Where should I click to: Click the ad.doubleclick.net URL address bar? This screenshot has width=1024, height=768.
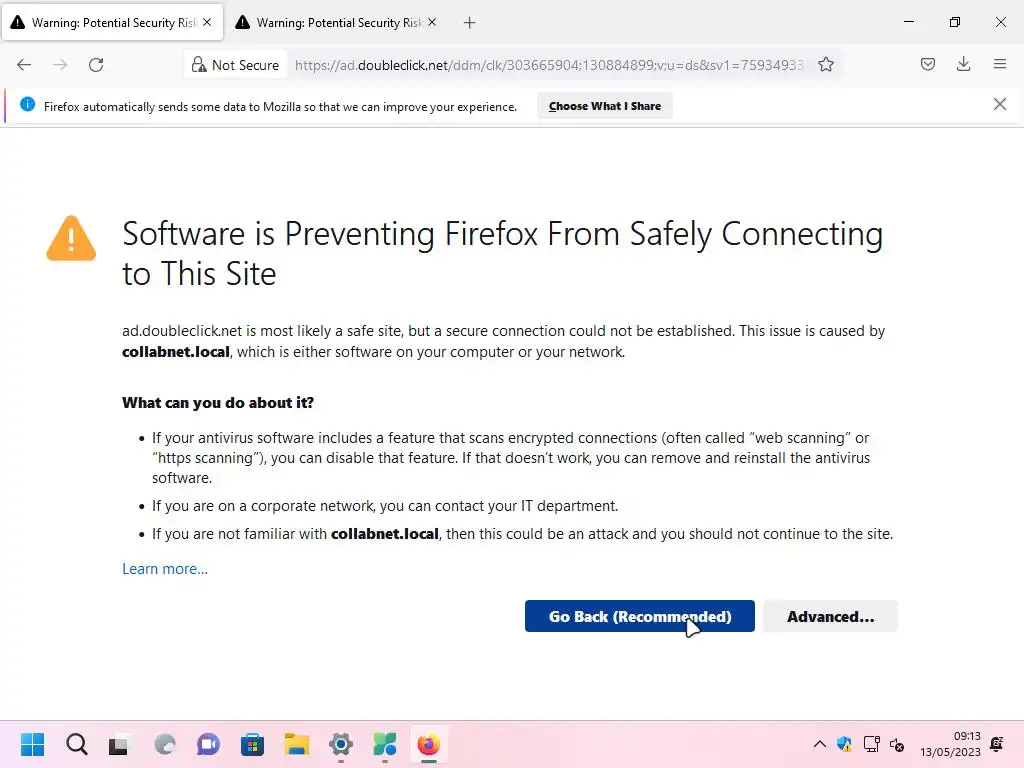(x=548, y=65)
